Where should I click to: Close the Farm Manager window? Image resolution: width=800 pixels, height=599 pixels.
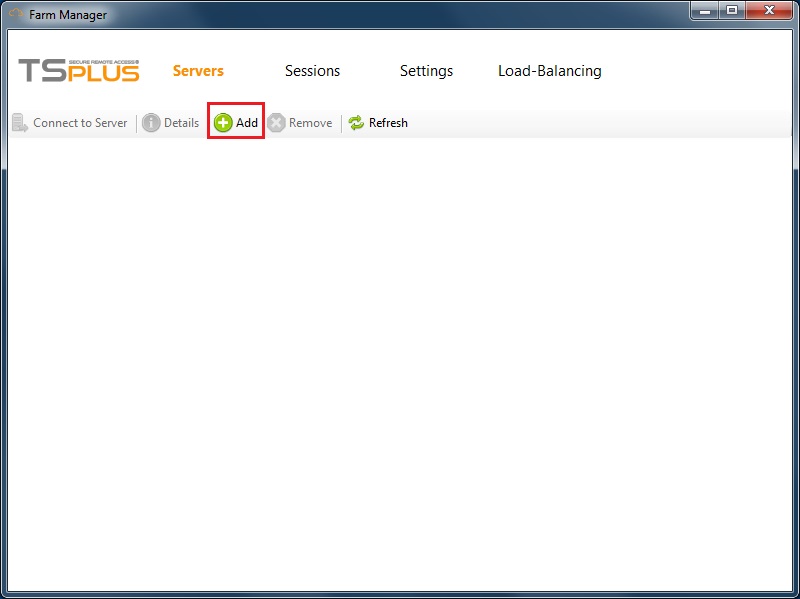click(x=769, y=11)
